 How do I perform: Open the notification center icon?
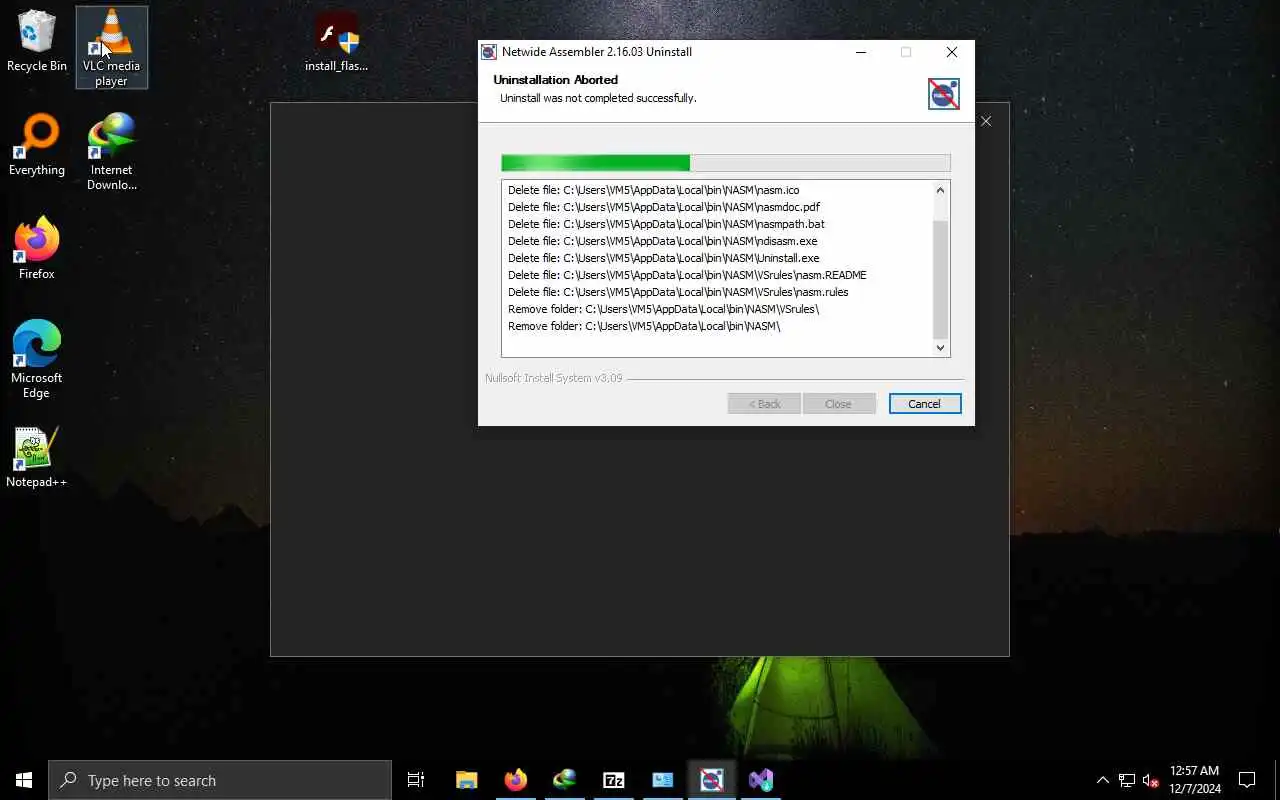pos(1247,780)
